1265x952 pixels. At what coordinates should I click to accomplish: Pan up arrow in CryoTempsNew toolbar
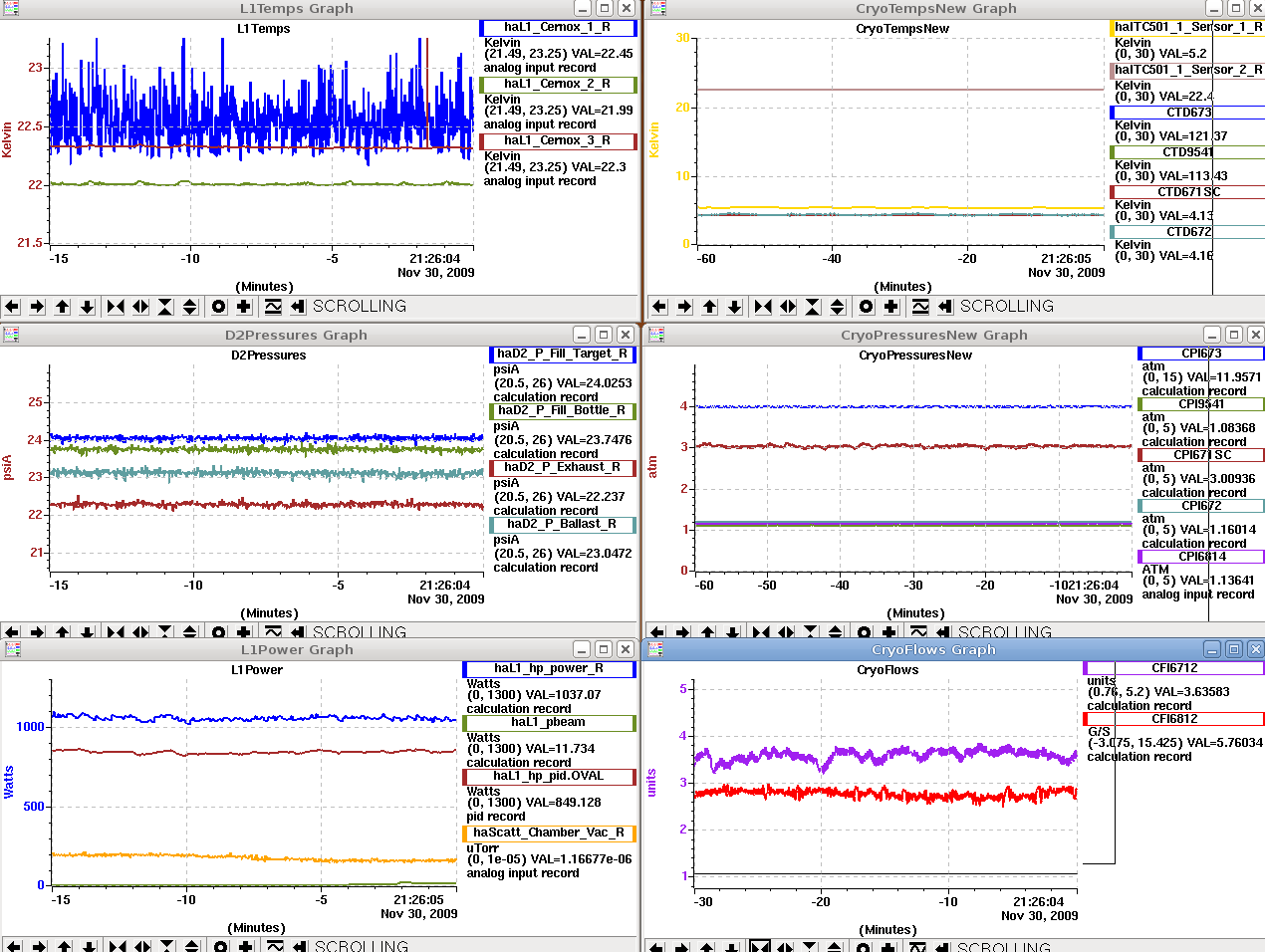tap(709, 307)
